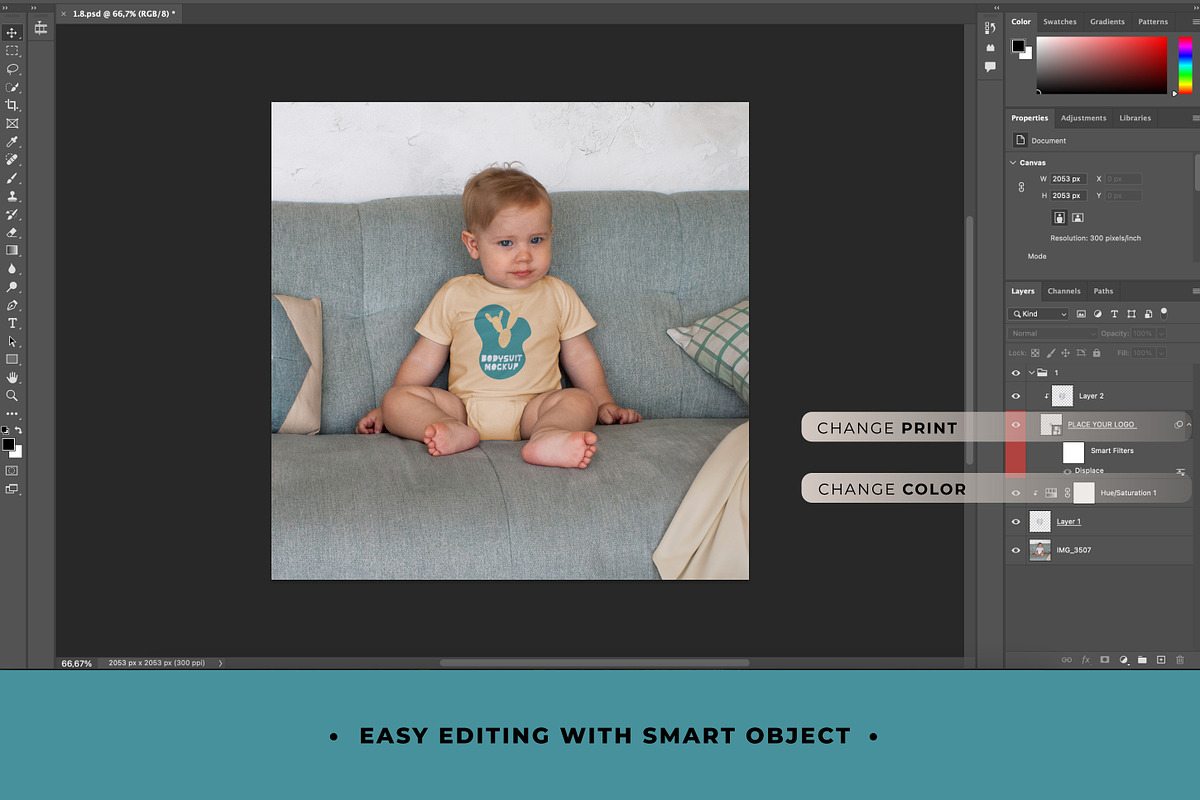Collapse the PLACE YOUR LOGO smart filters
1200x800 pixels.
point(1188,425)
